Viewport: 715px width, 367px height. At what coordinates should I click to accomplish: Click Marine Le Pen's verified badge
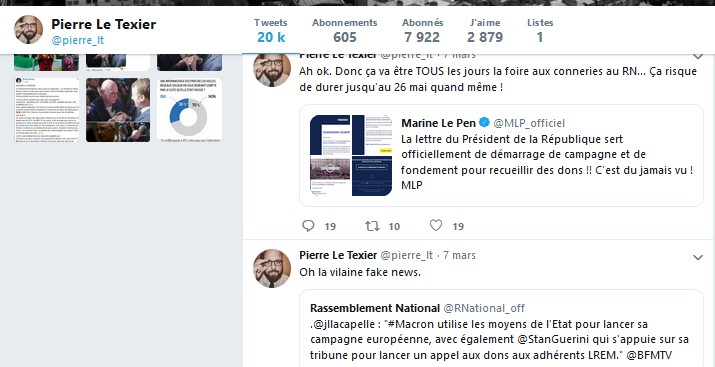point(484,123)
